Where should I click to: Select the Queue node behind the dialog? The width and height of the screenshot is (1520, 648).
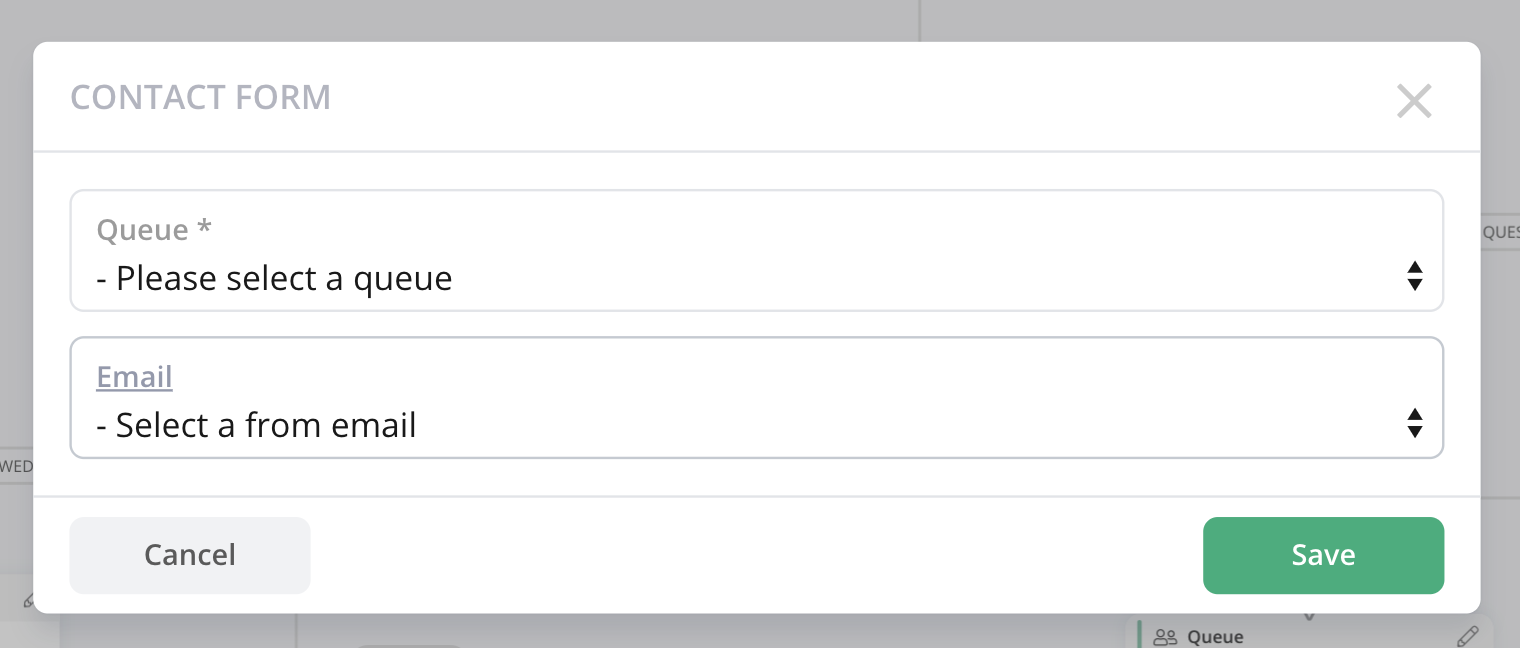1312,634
